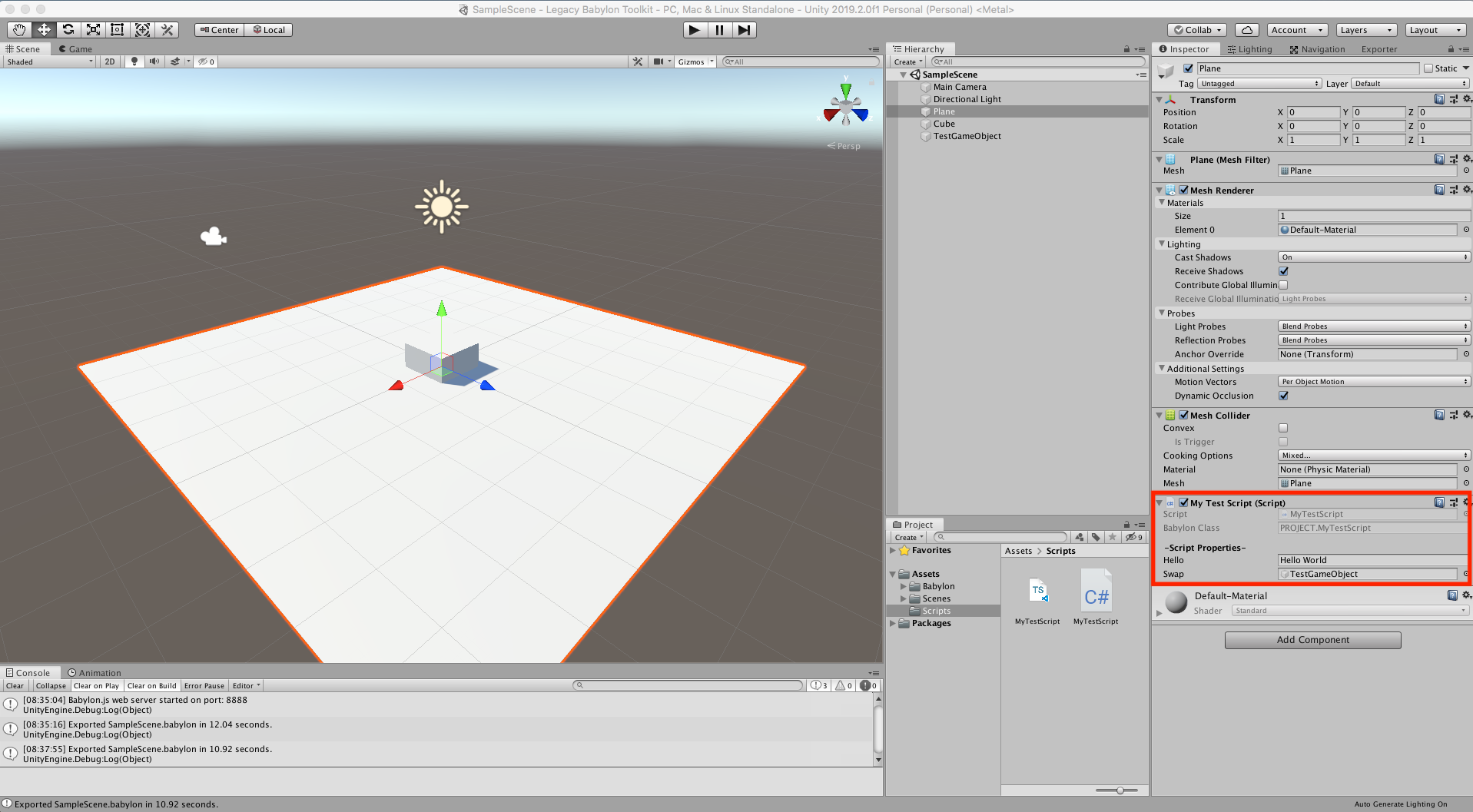The image size is (1473, 812).
Task: Click the Main Camera gizmo in Scene
Action: pos(214,236)
